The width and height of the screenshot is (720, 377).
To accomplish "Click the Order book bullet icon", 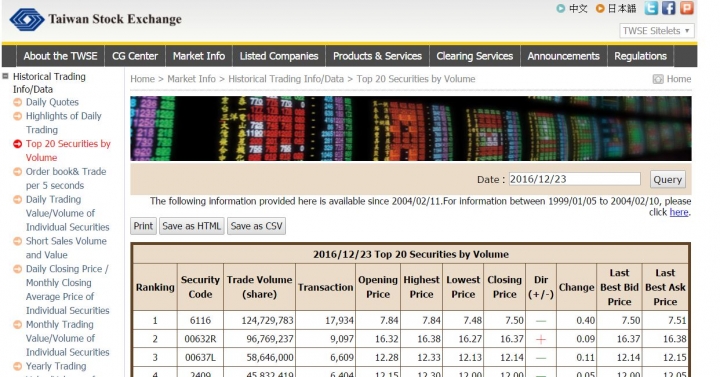I will pos(17,172).
